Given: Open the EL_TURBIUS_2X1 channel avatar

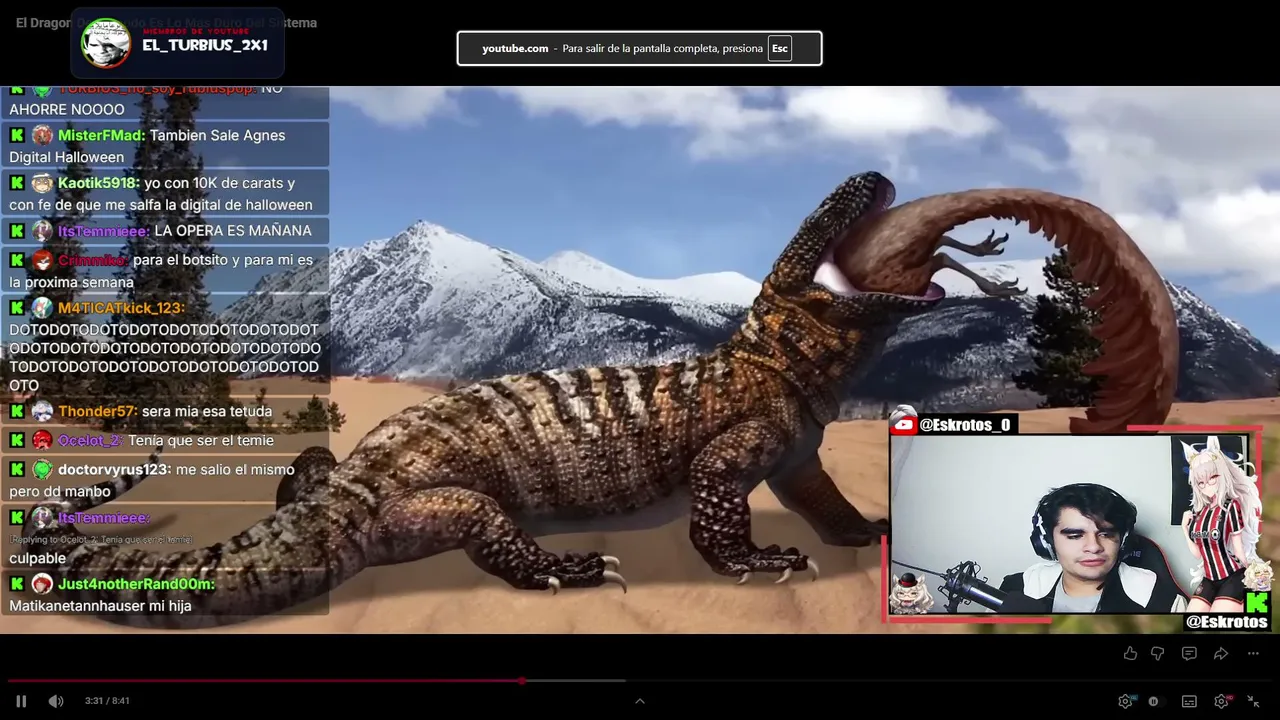Looking at the screenshot, I should (x=105, y=43).
